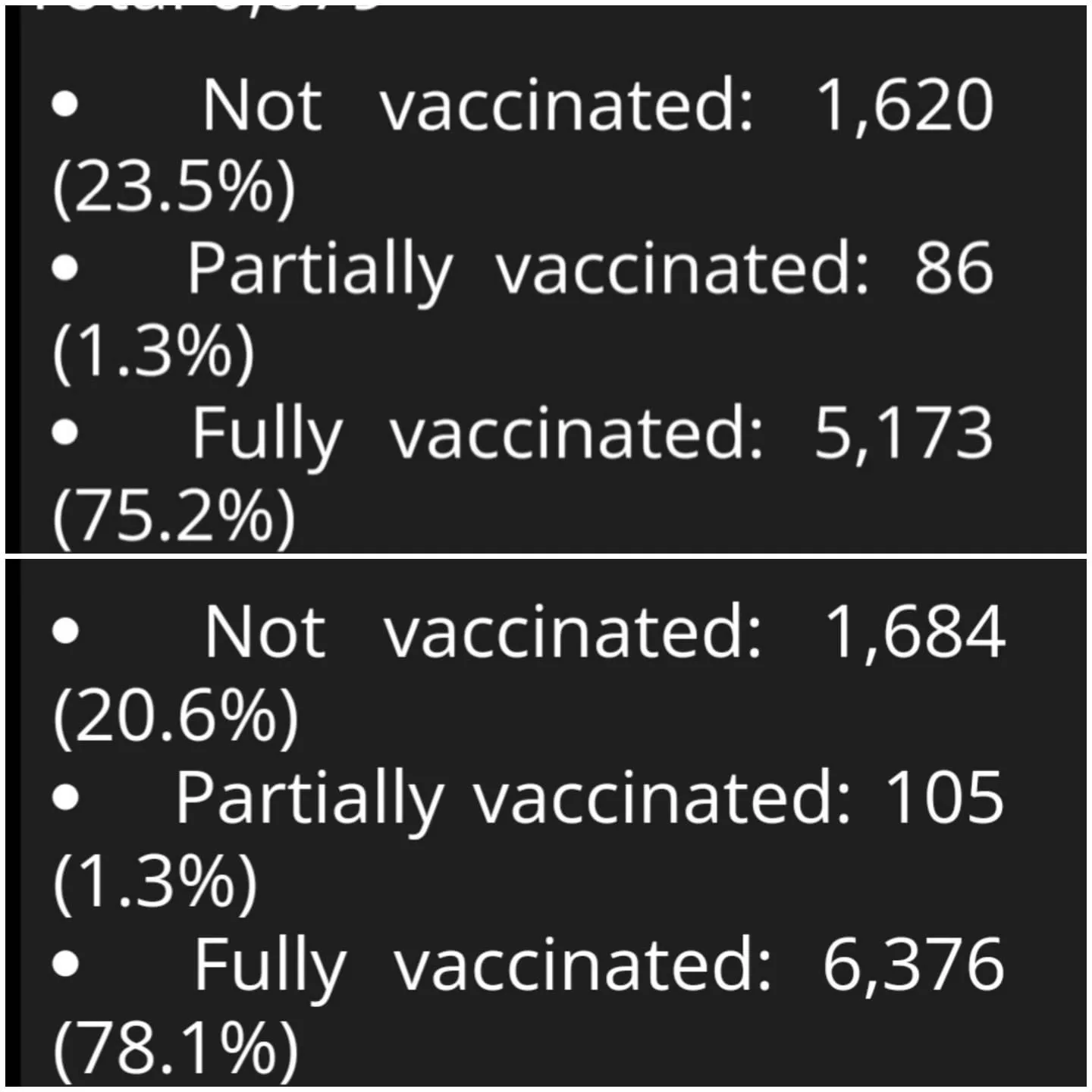Screen dimensions: 1092x1092
Task: Click the (20.6%) percentage text
Action: 176,717
